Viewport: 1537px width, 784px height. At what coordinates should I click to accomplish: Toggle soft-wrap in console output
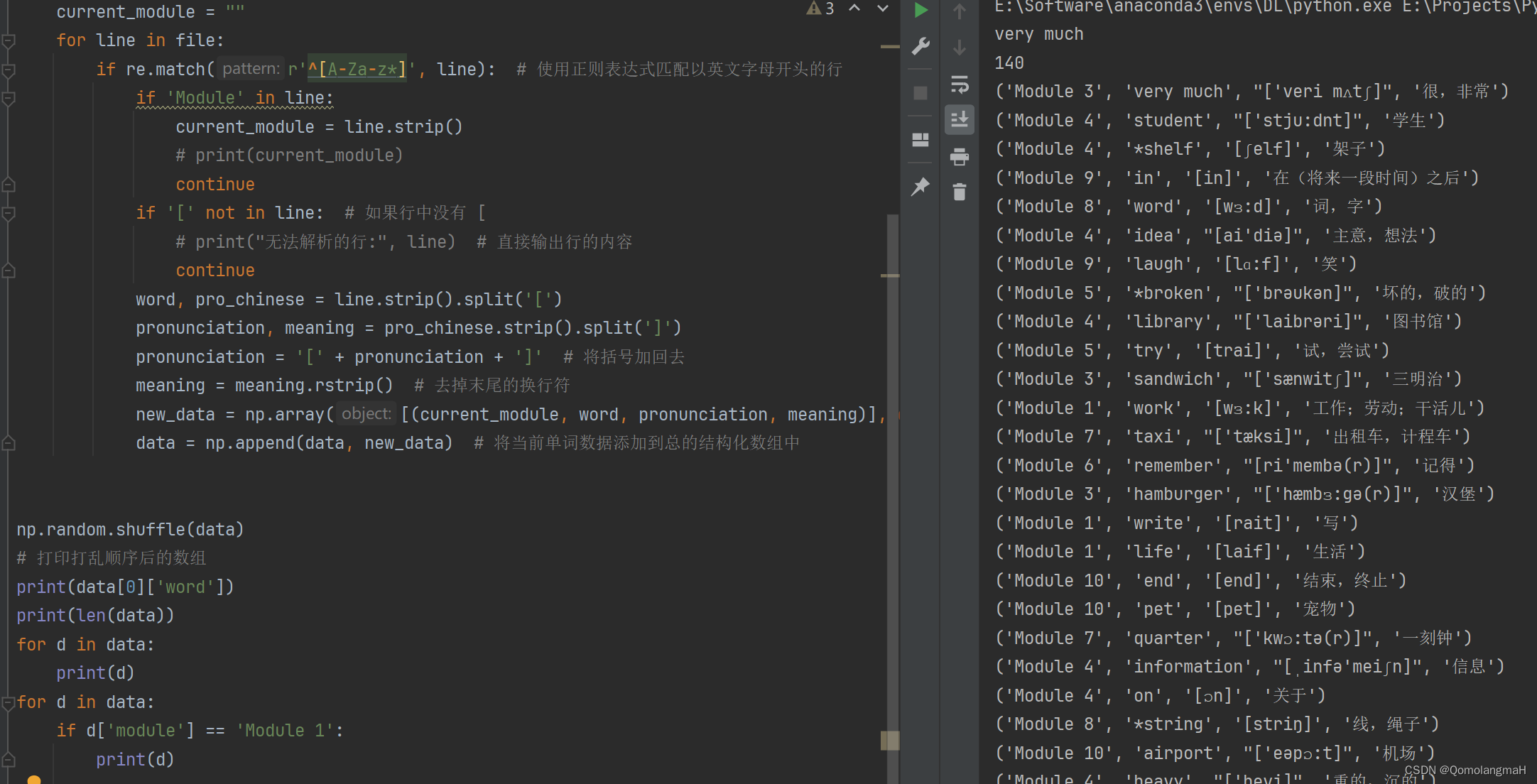[x=960, y=85]
